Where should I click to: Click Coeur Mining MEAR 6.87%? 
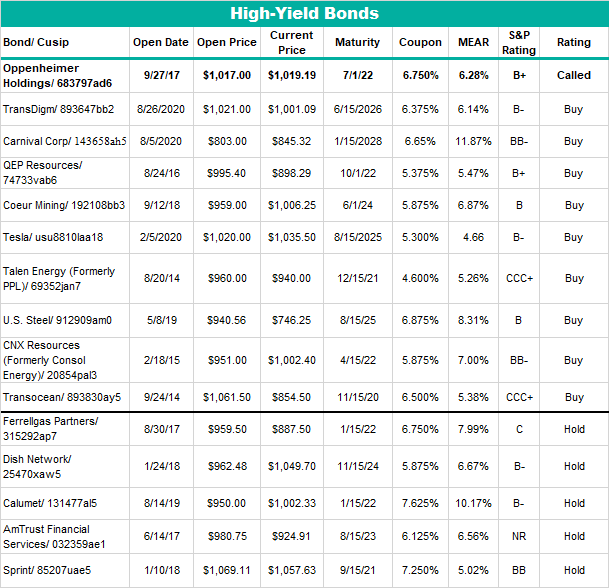[473, 205]
